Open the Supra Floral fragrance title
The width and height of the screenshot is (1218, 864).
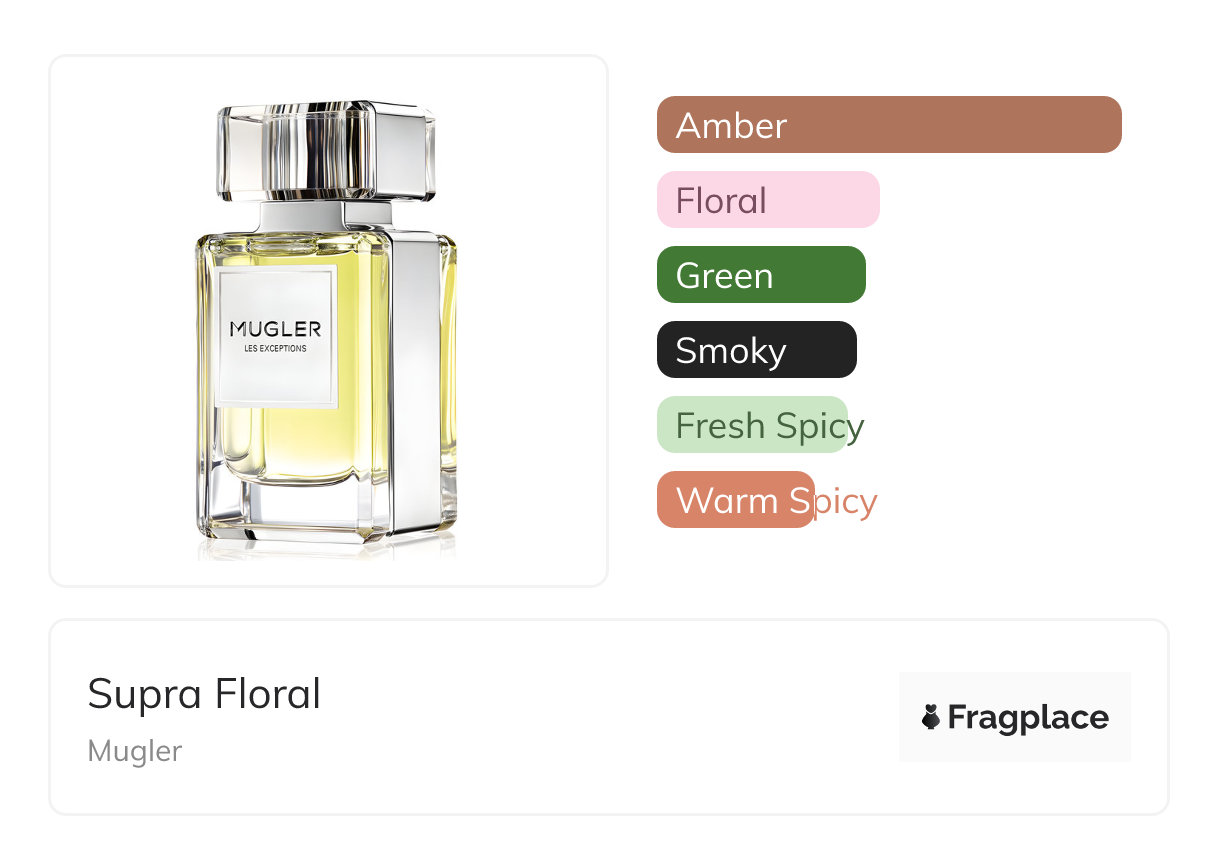pyautogui.click(x=204, y=694)
